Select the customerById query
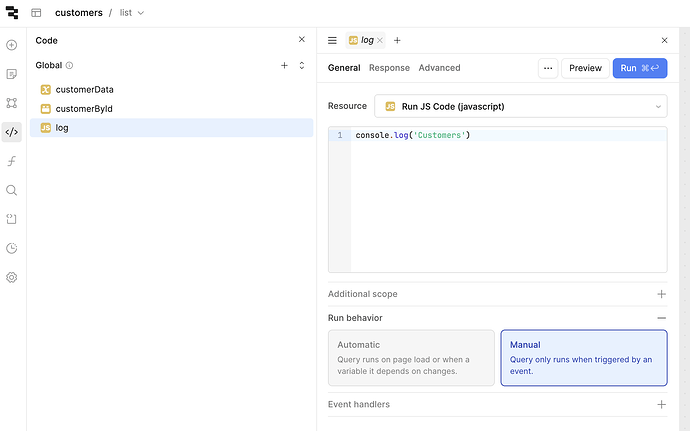This screenshot has height=431, width=690. pyautogui.click(x=172, y=109)
